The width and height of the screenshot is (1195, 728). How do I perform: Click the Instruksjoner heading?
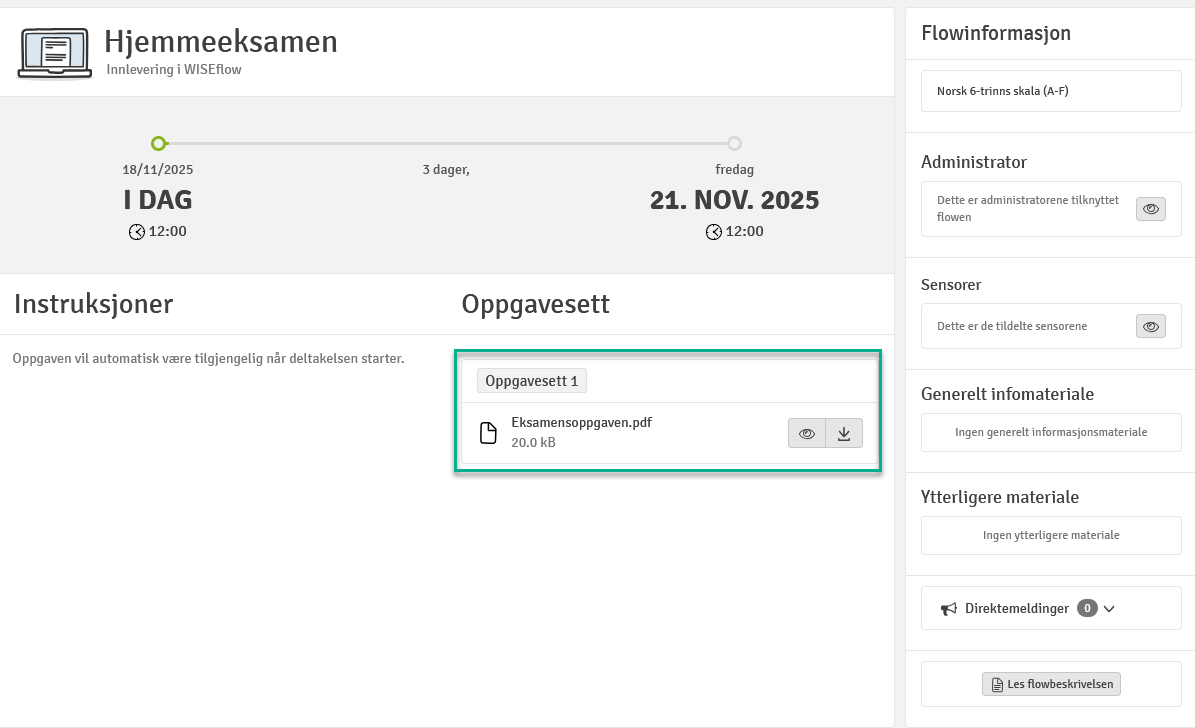[94, 303]
